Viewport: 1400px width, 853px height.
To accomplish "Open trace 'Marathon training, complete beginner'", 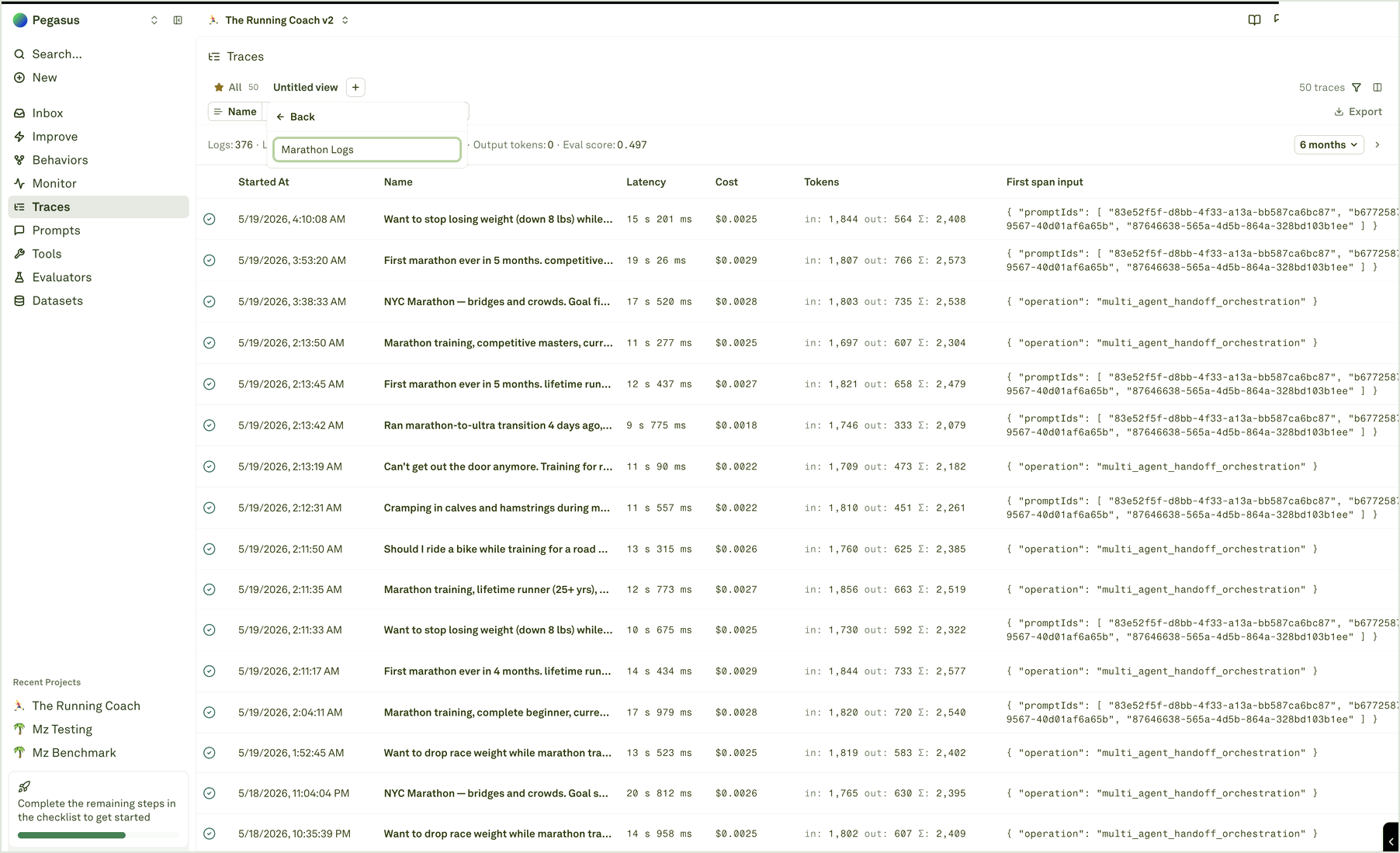I will tap(497, 712).
